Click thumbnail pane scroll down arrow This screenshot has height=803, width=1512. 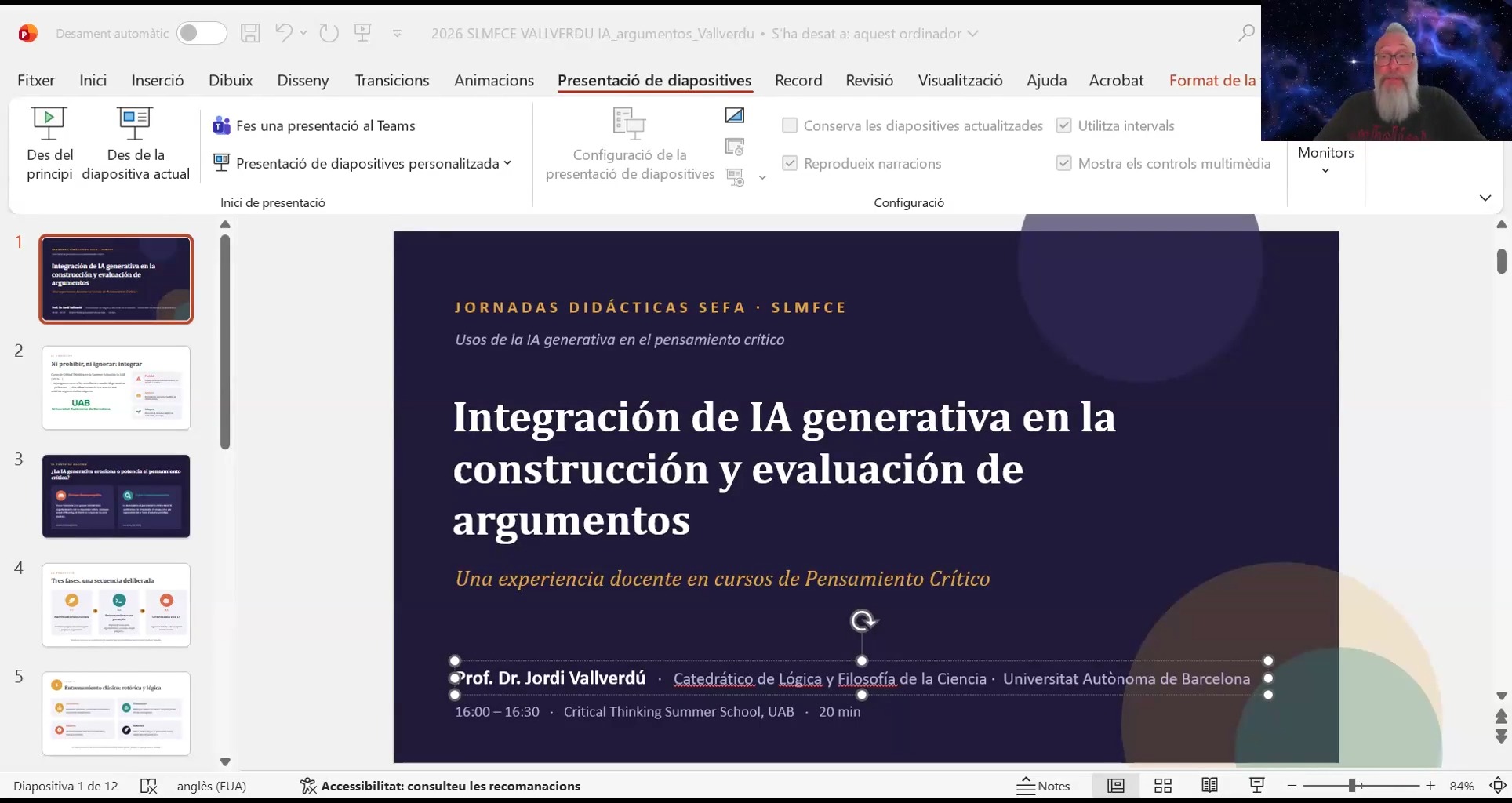[225, 761]
